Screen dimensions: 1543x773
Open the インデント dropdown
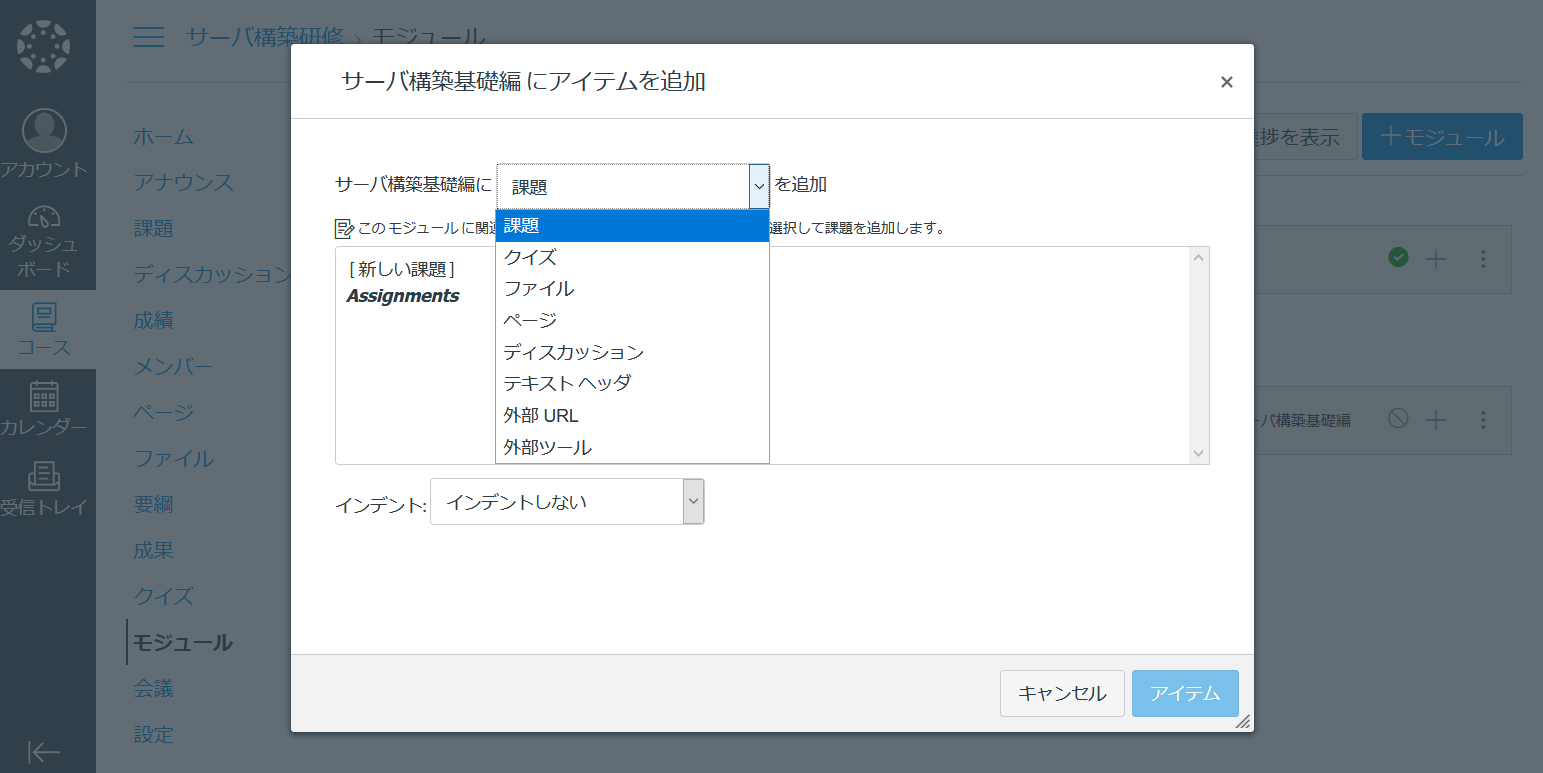coord(567,501)
